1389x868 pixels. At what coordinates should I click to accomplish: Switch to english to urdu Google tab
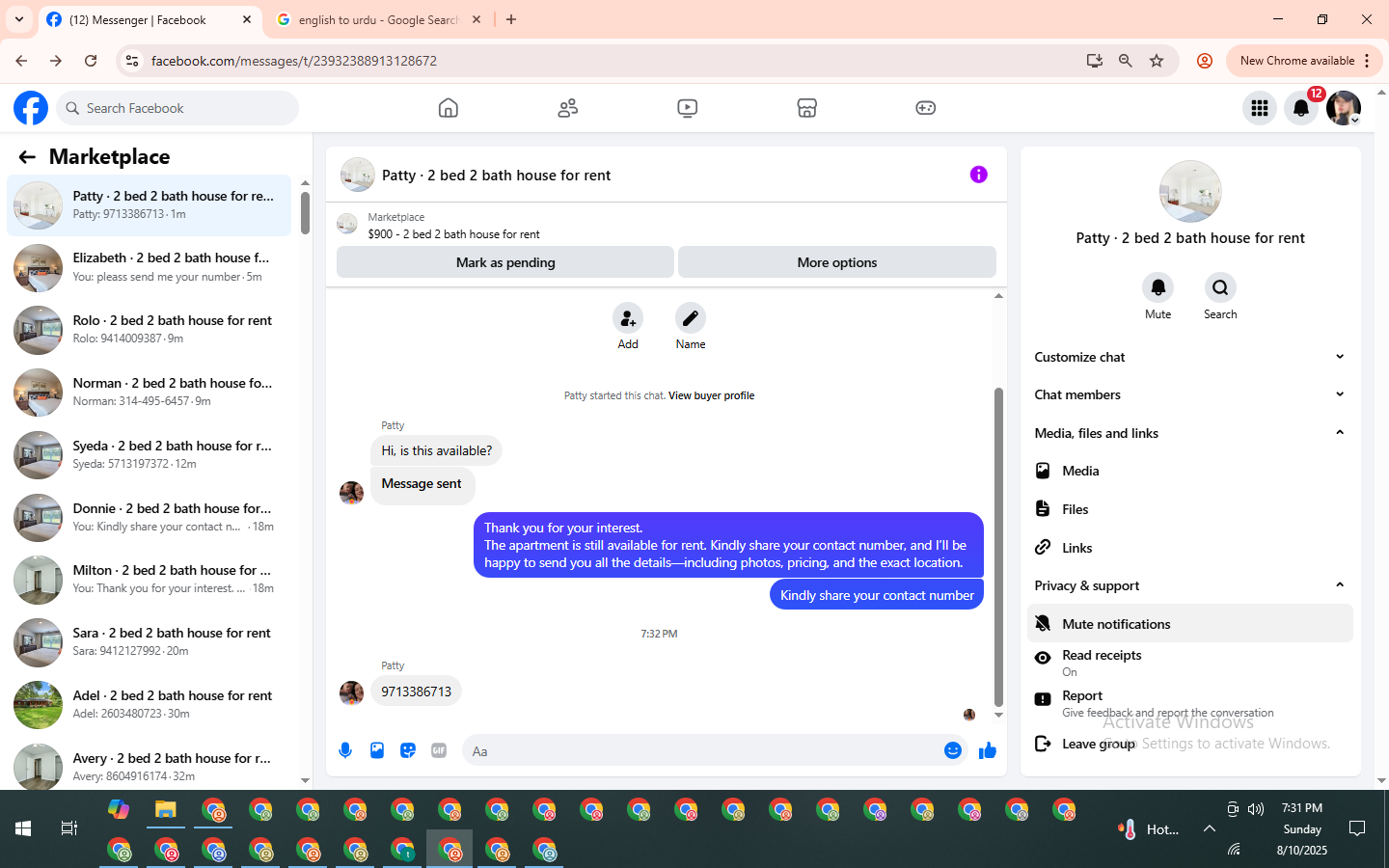point(378,19)
